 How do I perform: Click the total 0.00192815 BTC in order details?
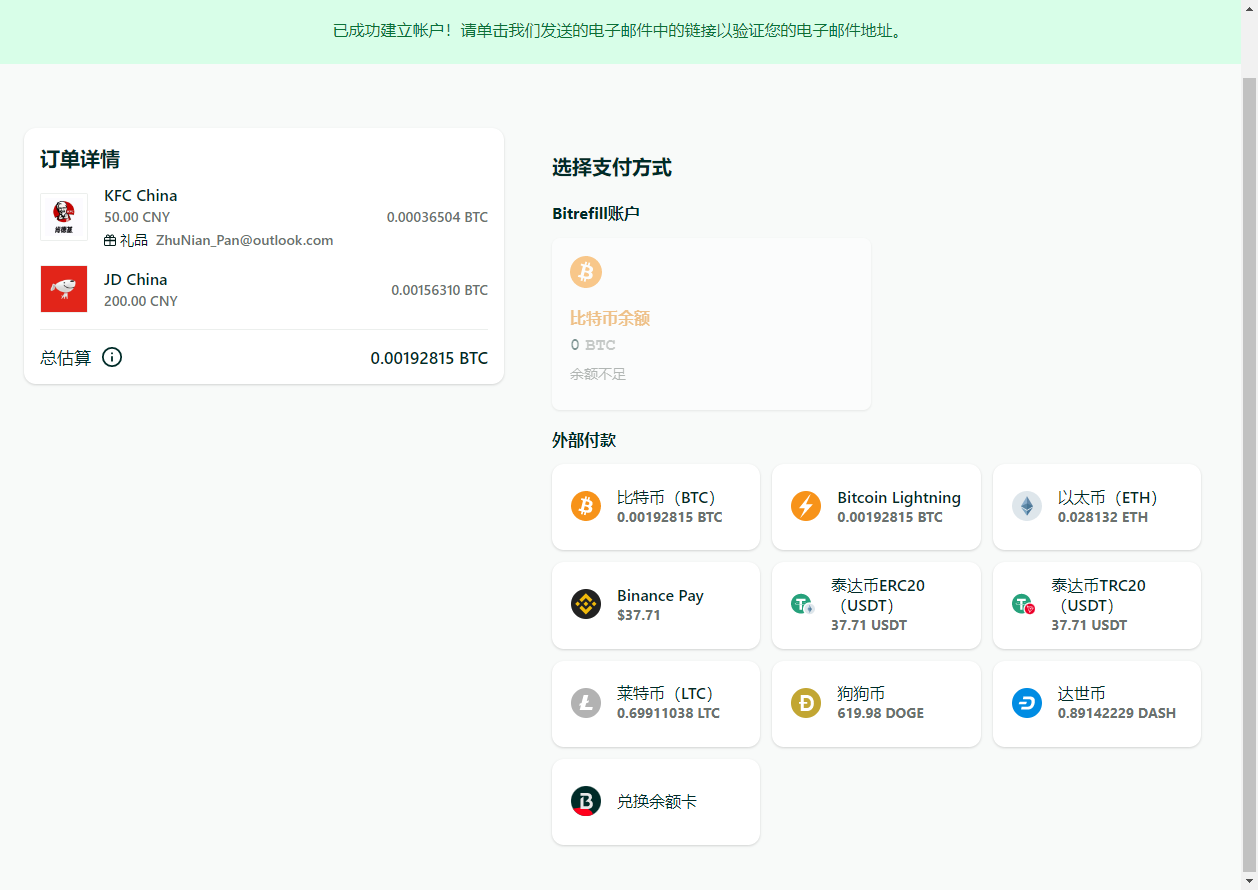point(429,358)
